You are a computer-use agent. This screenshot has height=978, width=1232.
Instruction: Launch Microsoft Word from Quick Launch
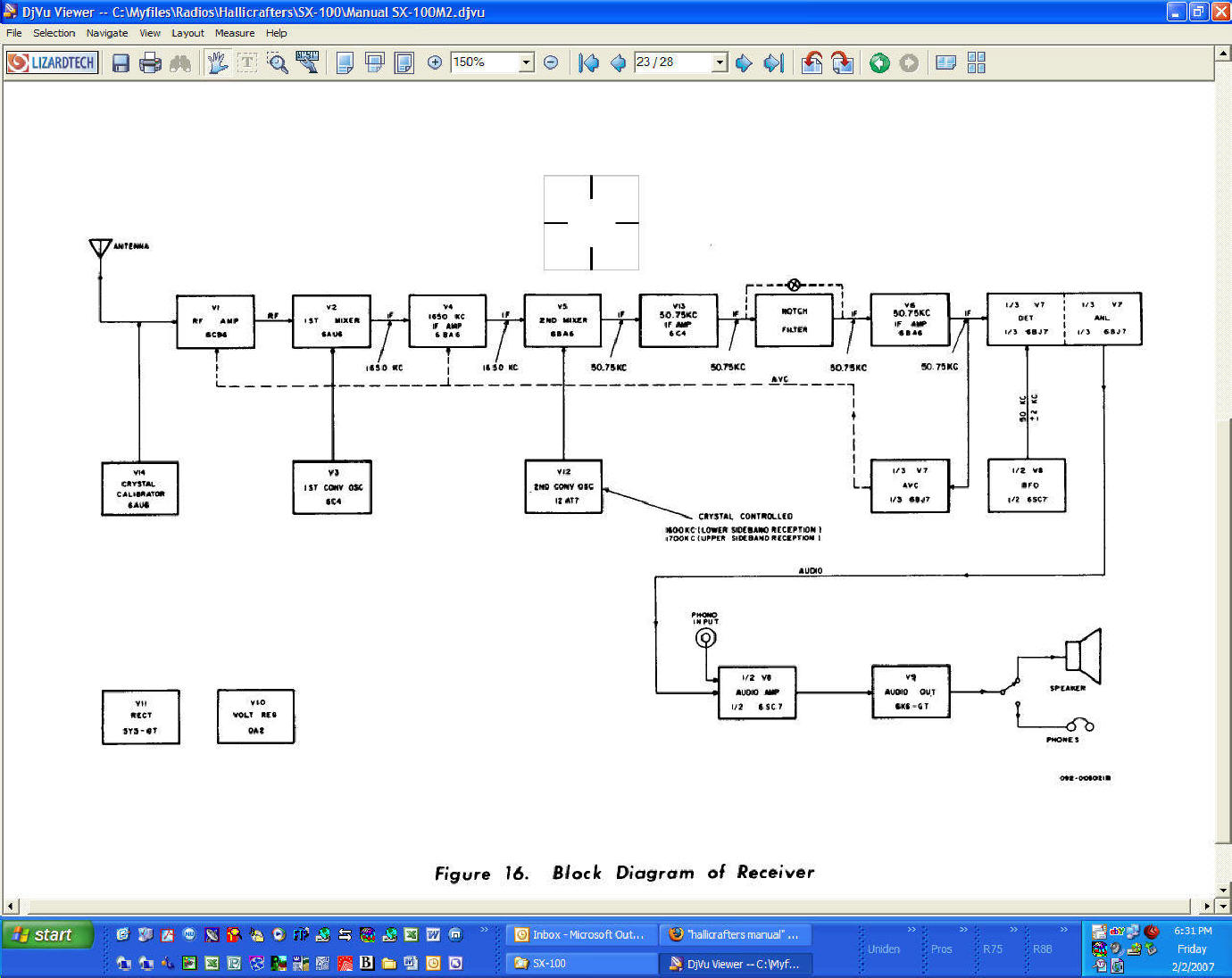coord(433,935)
